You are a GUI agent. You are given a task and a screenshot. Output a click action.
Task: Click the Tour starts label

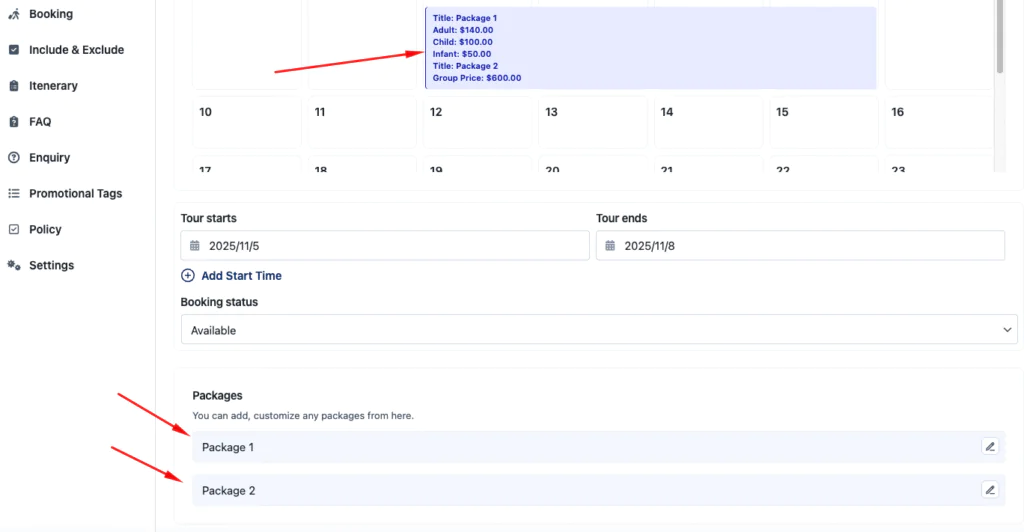(208, 218)
